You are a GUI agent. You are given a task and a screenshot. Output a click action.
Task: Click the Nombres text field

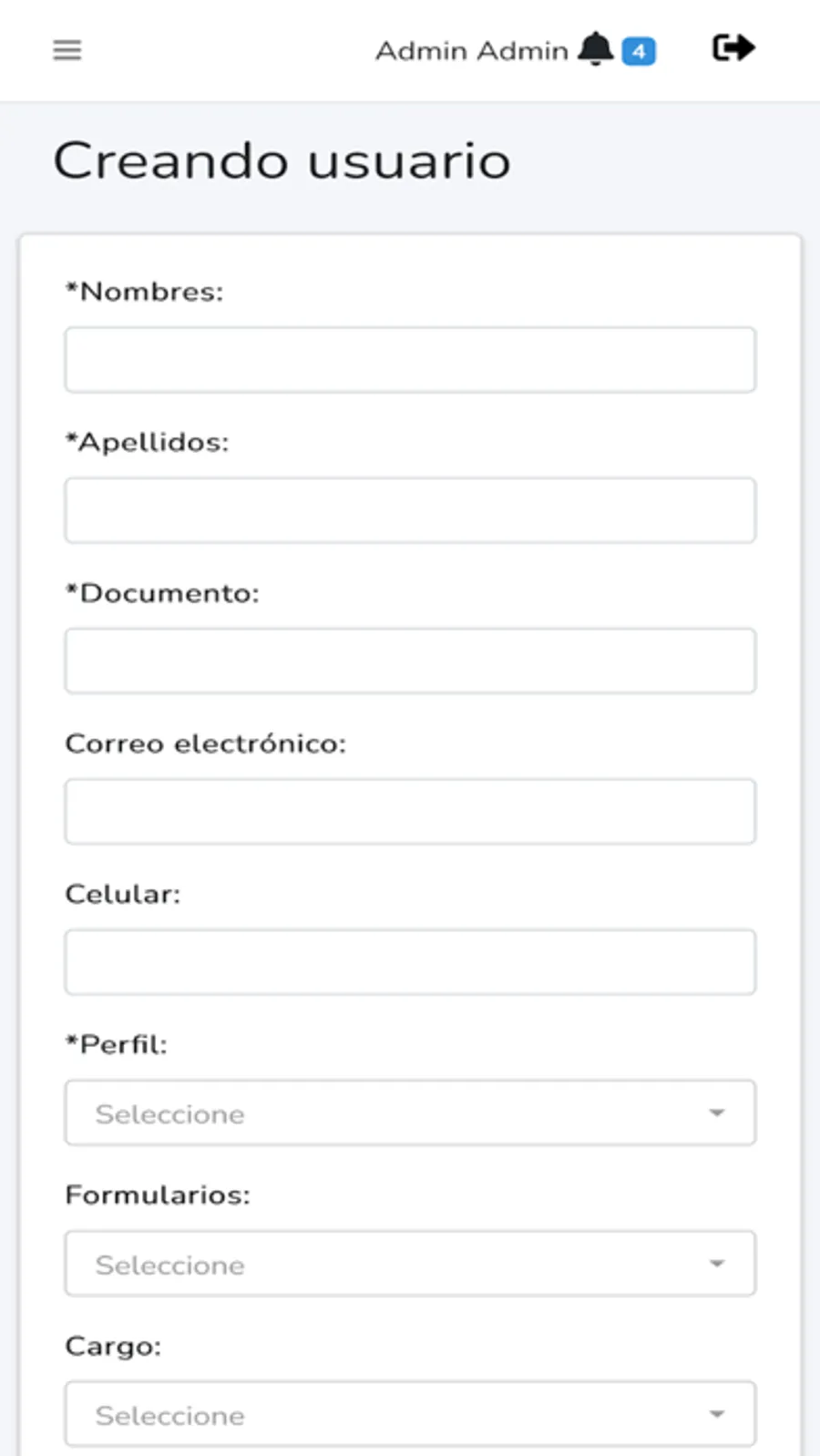(x=410, y=360)
